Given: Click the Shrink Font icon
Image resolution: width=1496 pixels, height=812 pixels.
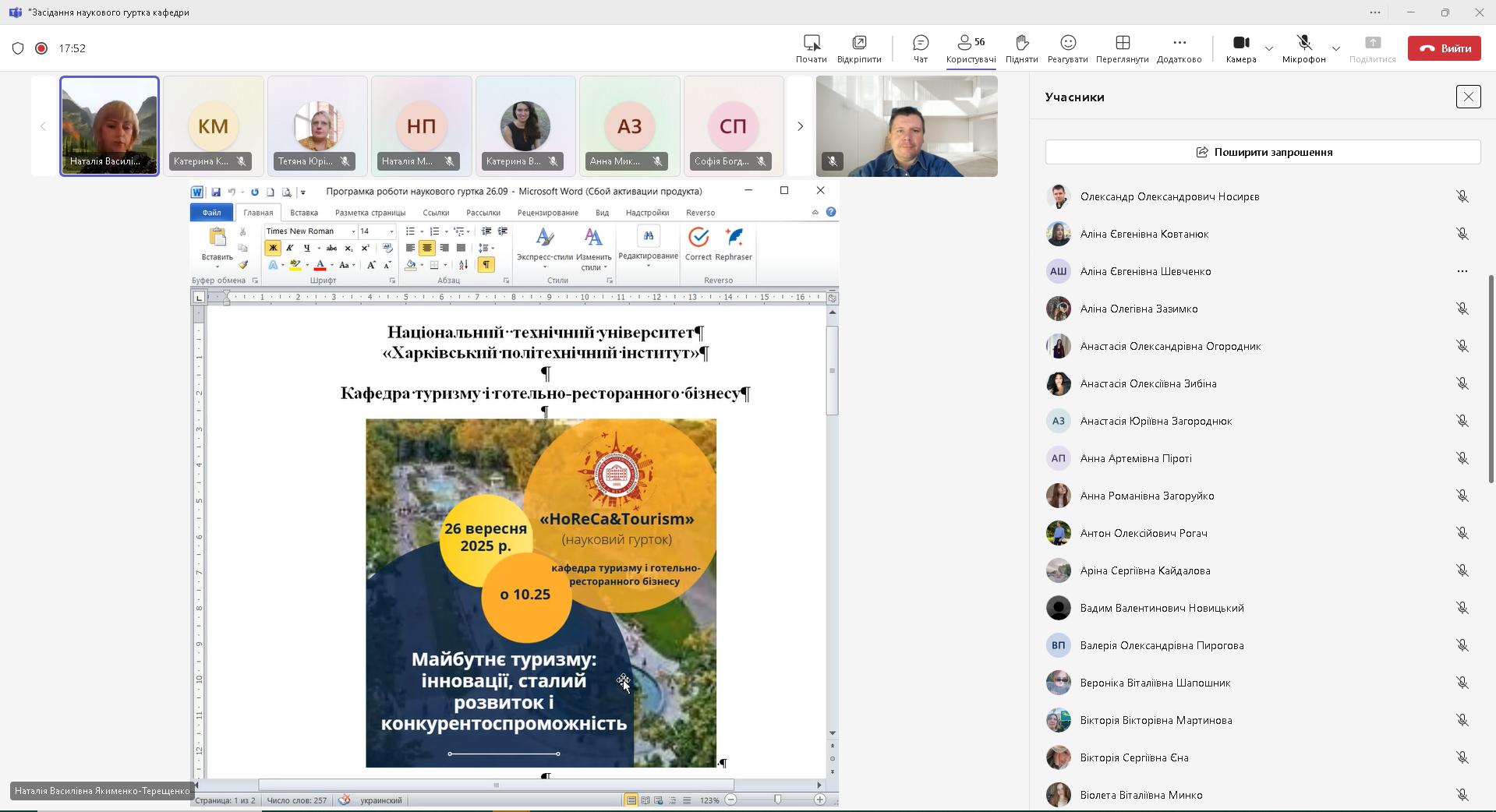Looking at the screenshot, I should coord(387,265).
